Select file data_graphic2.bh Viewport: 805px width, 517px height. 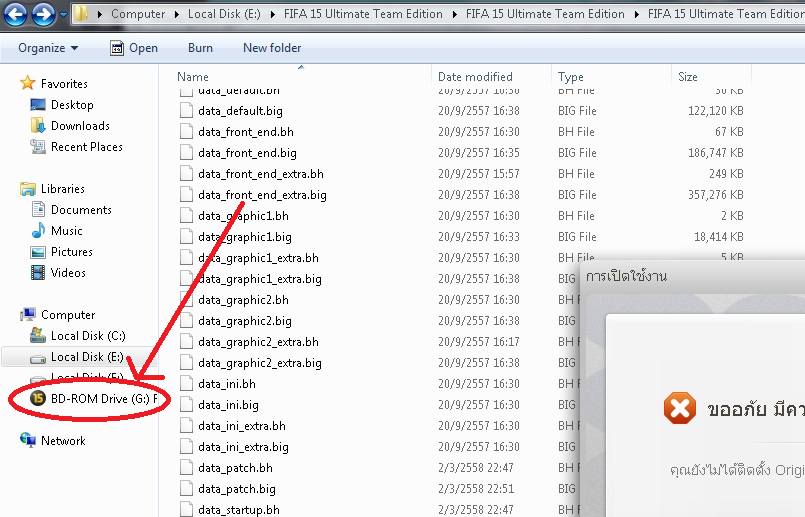[x=243, y=300]
